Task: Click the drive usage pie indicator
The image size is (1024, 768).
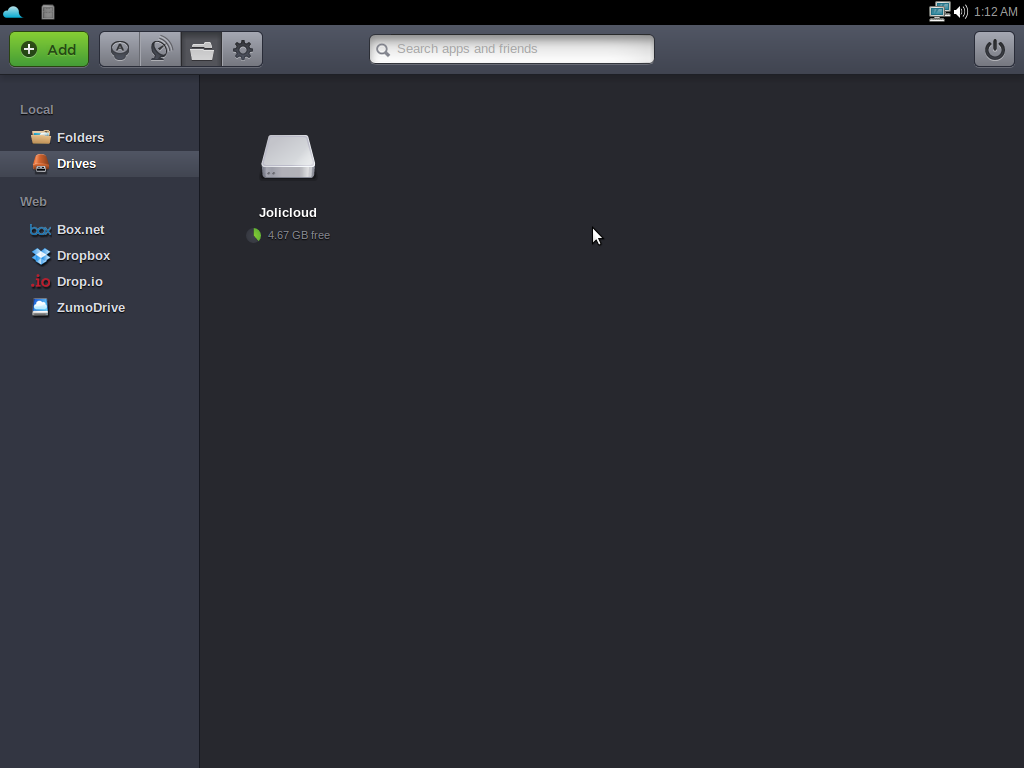Action: (254, 235)
